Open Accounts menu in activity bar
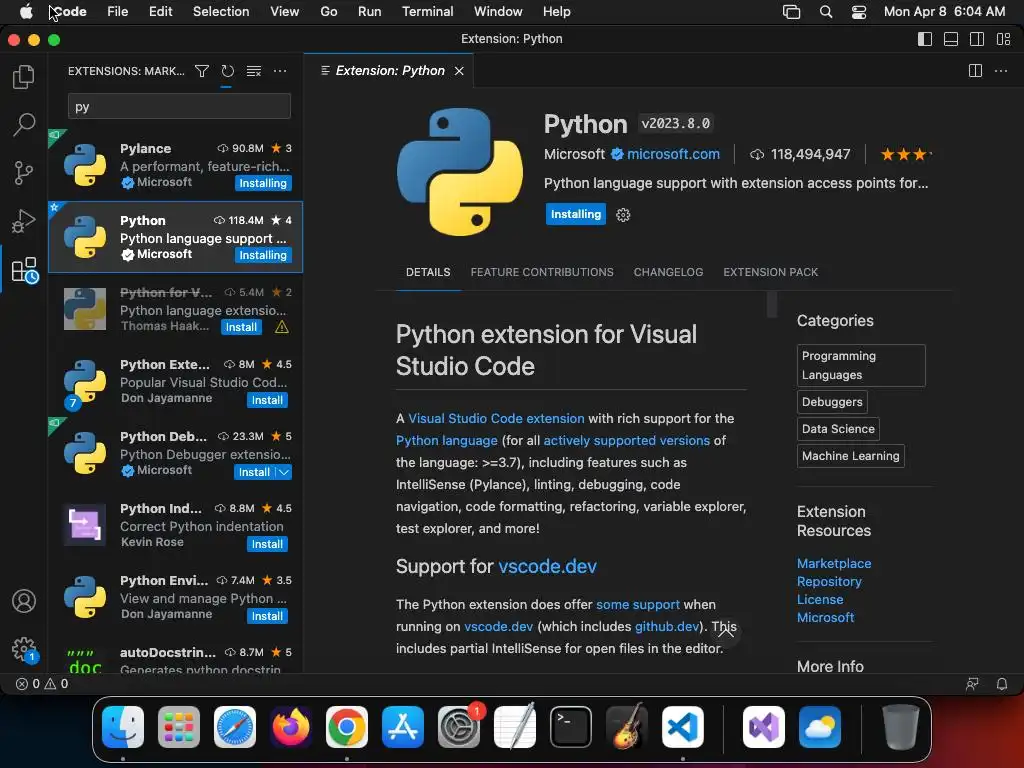The height and width of the screenshot is (768, 1024). click(24, 601)
